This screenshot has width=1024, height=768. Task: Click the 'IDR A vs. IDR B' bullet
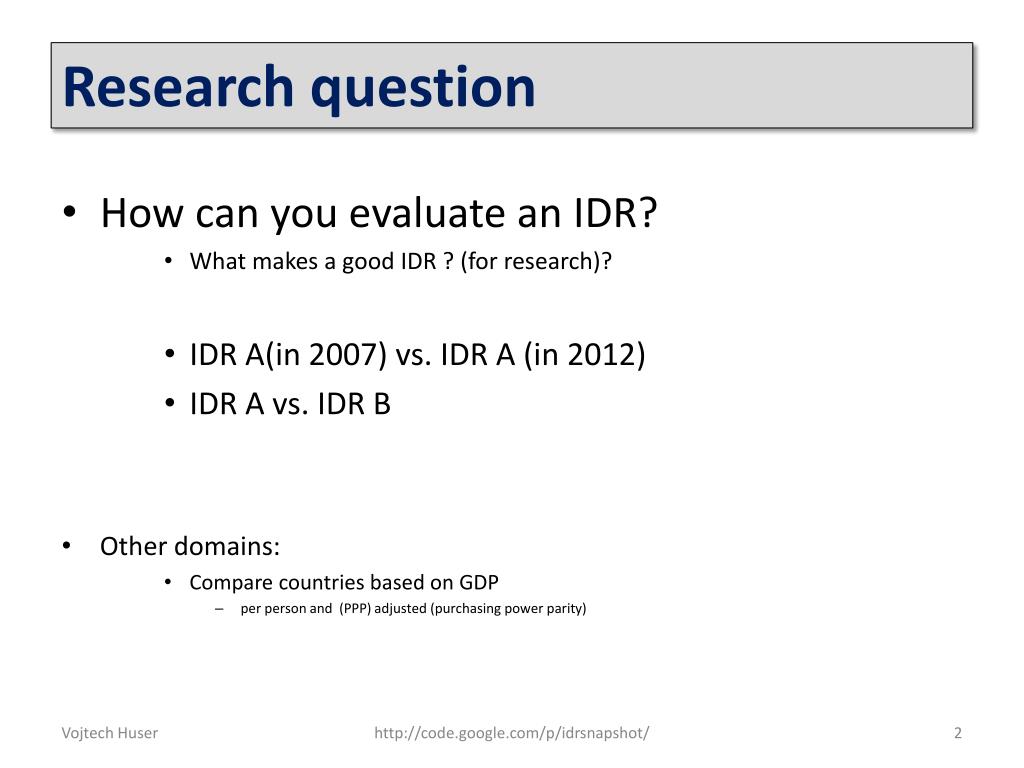point(290,404)
